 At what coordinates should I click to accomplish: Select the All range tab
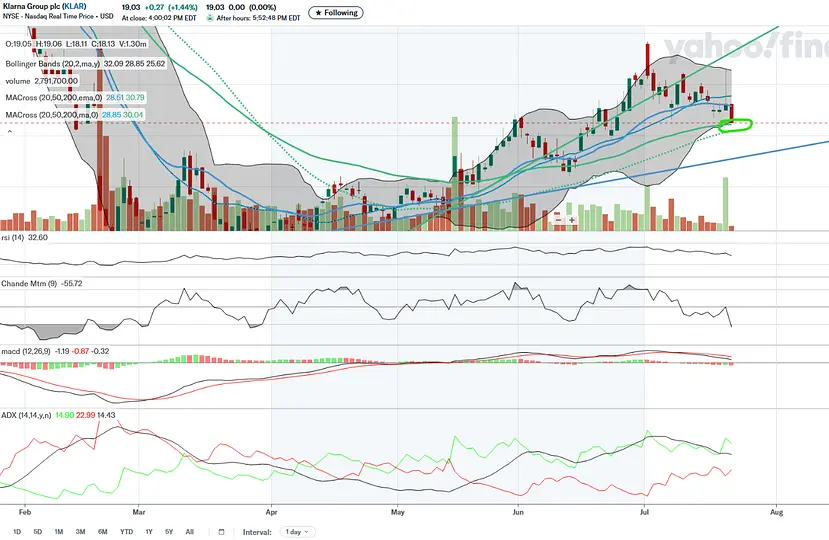tap(190, 532)
